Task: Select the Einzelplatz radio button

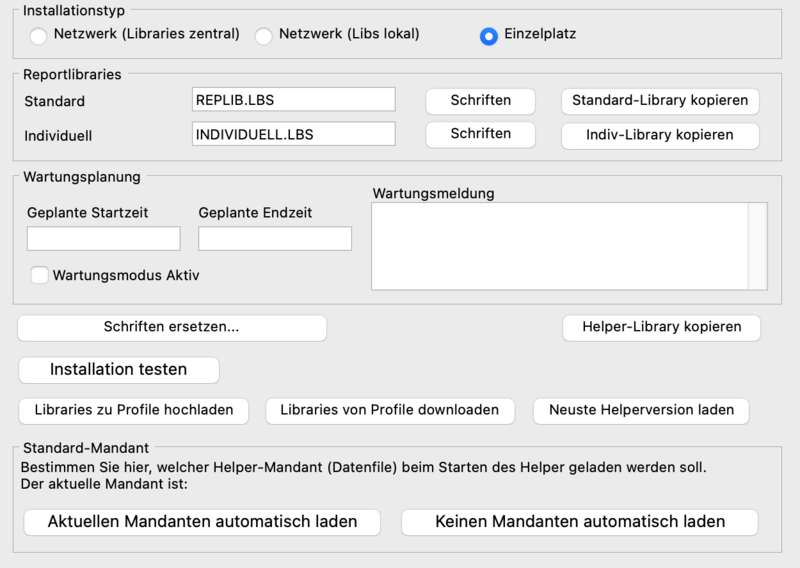Action: pyautogui.click(x=489, y=36)
